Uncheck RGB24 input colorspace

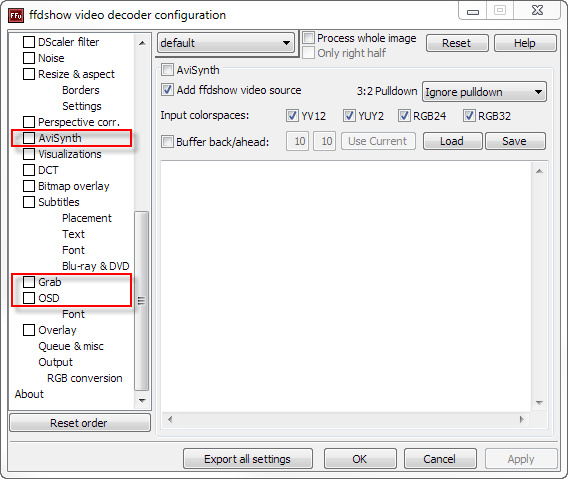coord(404,116)
